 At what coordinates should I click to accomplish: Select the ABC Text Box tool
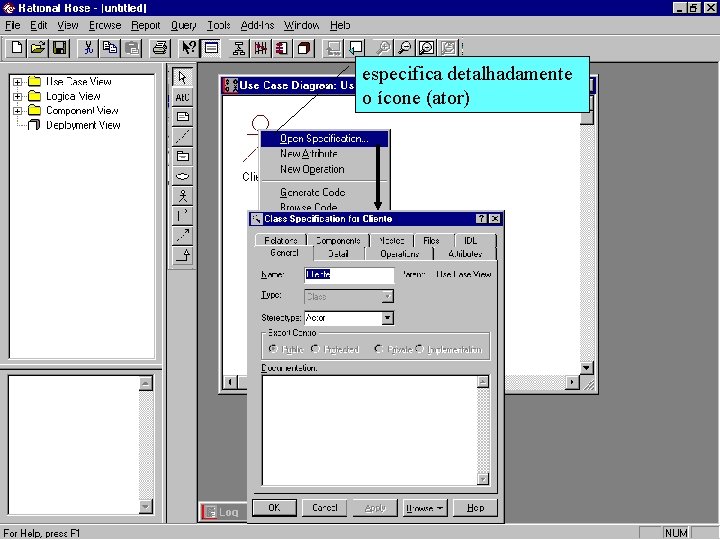tap(182, 97)
